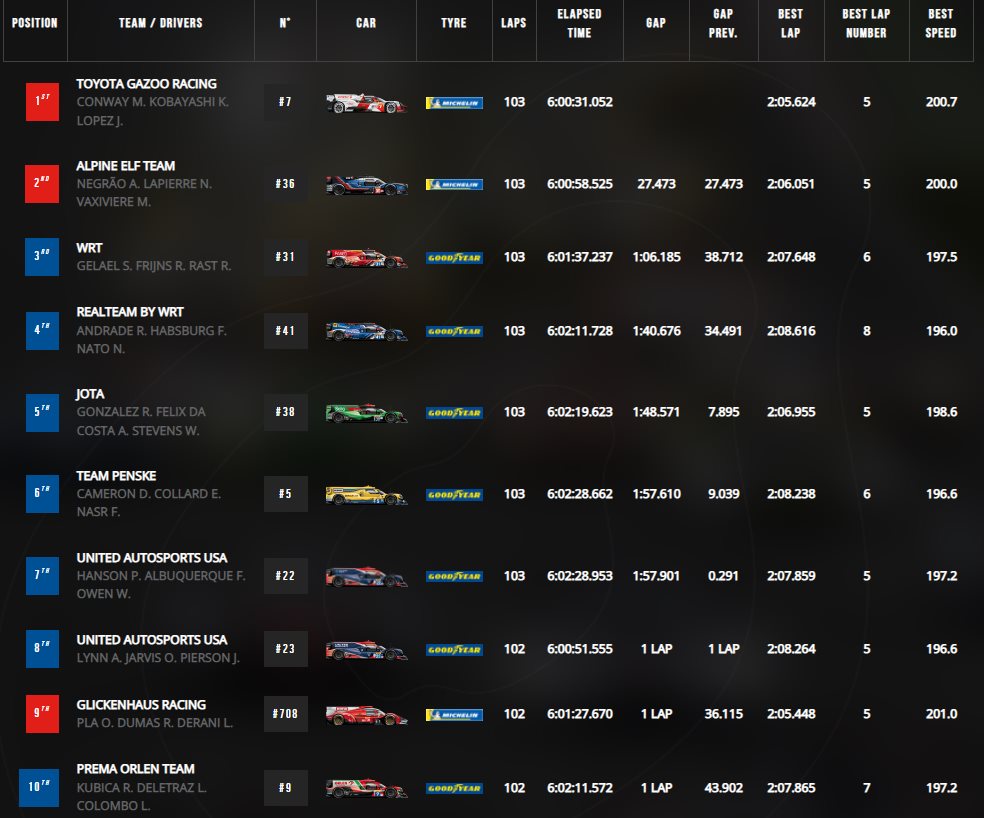984x818 pixels.
Task: Click the Laps column header
Action: pos(513,23)
